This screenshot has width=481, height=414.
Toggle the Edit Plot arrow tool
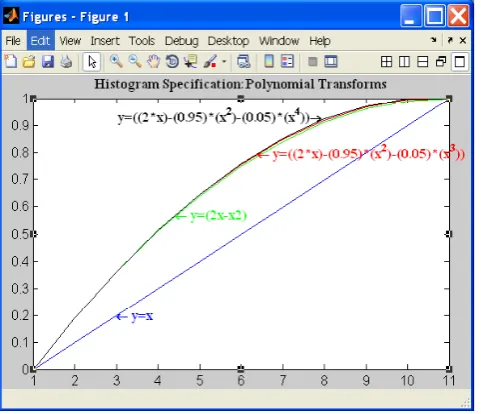pos(92,62)
